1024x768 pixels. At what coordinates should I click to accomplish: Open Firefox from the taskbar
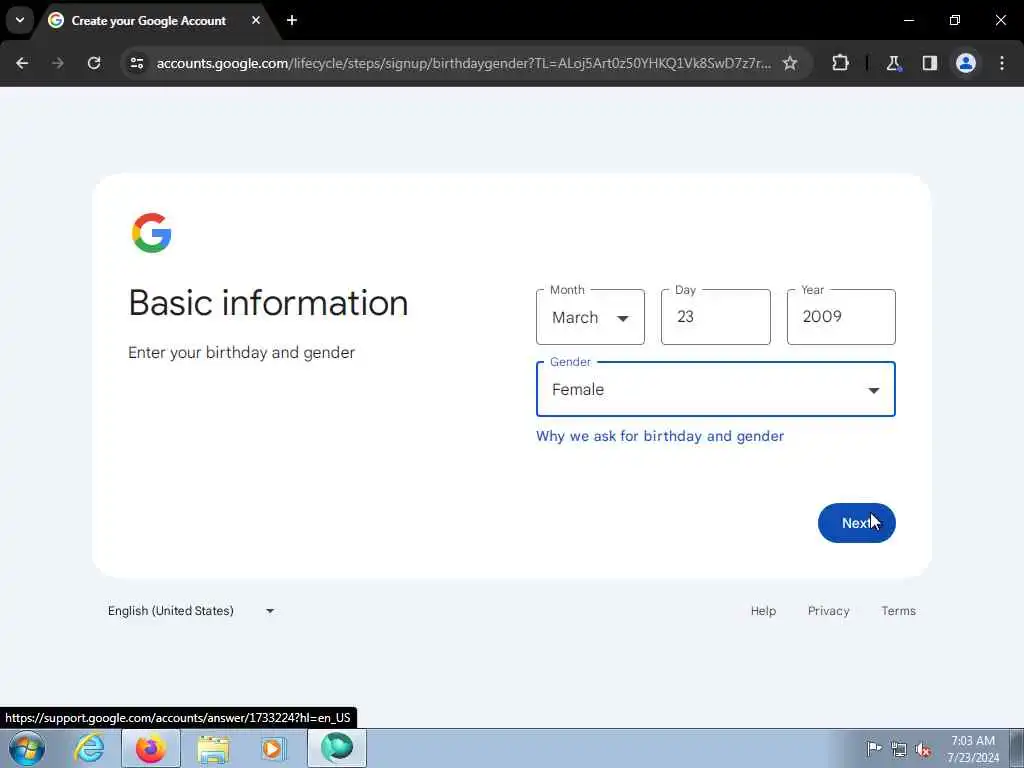click(x=151, y=748)
